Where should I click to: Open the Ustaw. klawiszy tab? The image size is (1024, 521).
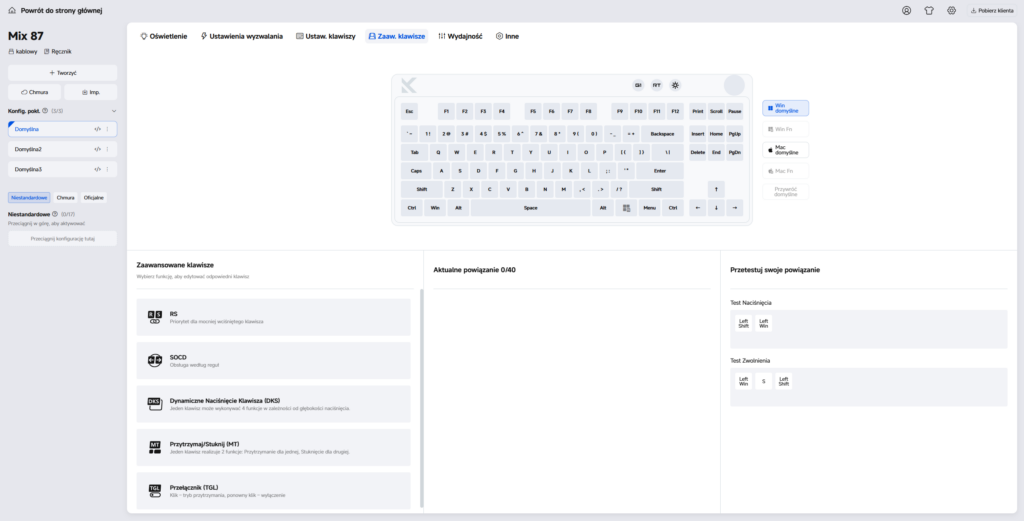(326, 37)
